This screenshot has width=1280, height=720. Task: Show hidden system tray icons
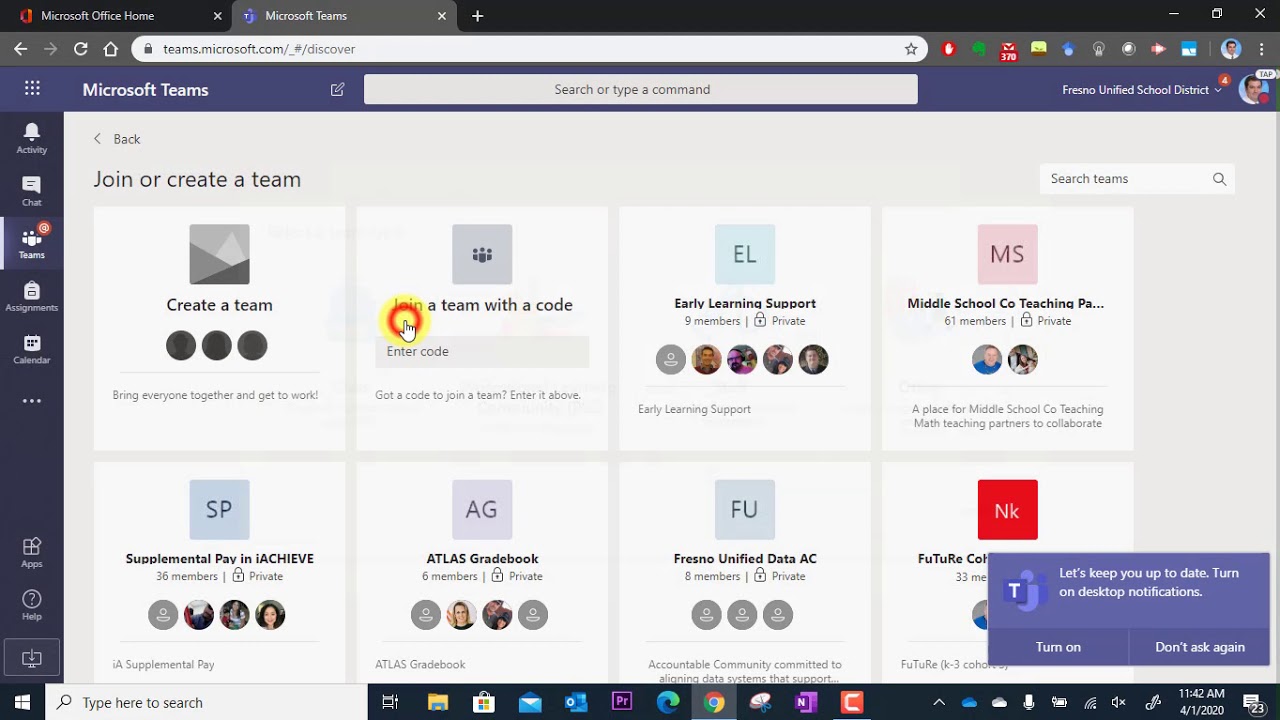pos(938,702)
